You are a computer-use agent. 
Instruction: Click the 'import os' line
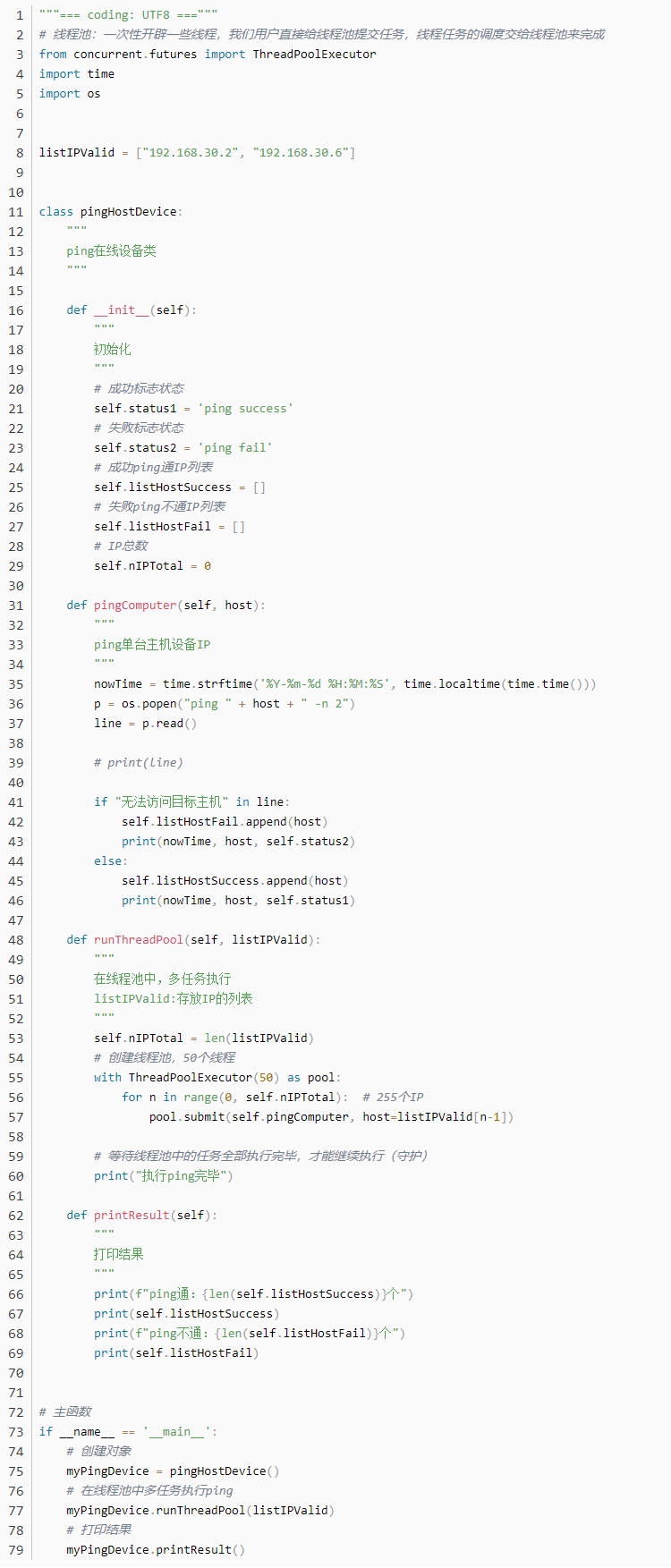70,94
